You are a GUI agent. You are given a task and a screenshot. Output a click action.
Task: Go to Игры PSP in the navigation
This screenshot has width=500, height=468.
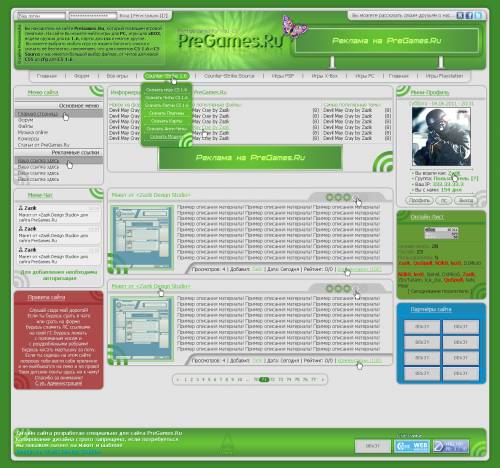(x=283, y=76)
